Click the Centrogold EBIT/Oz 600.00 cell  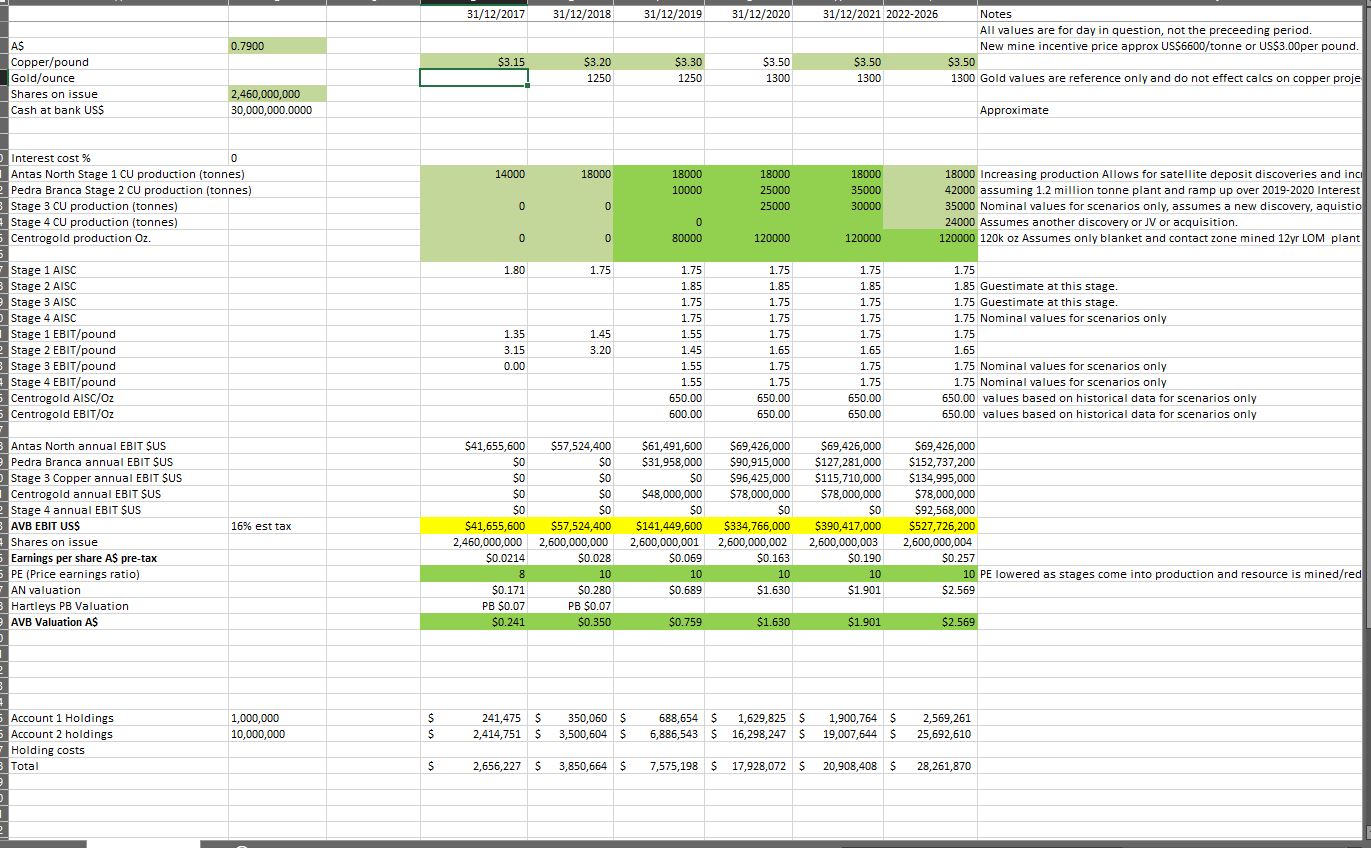[661, 414]
